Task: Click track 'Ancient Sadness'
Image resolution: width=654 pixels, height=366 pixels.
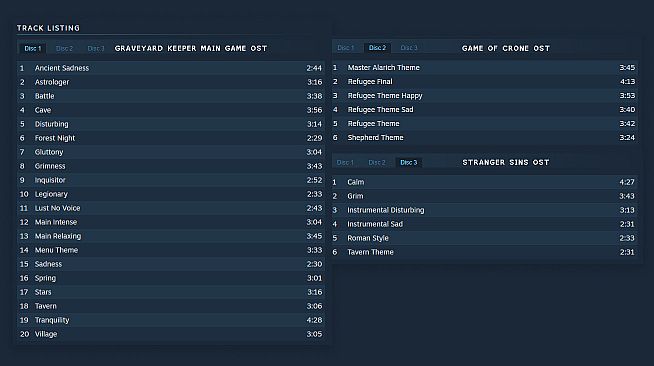Action: [x=171, y=68]
